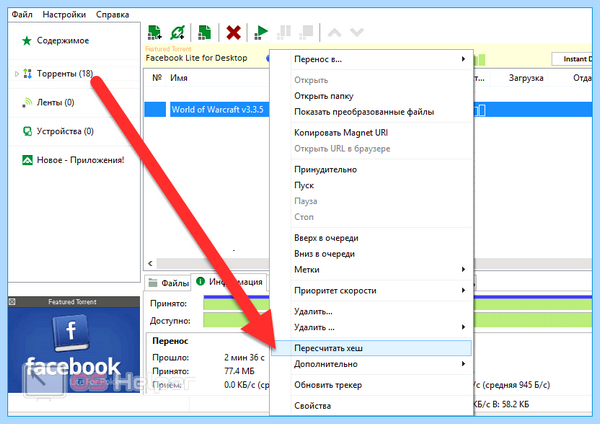Choose Вниз в очереди menu entry
This screenshot has height=424, width=600.
click(371, 254)
